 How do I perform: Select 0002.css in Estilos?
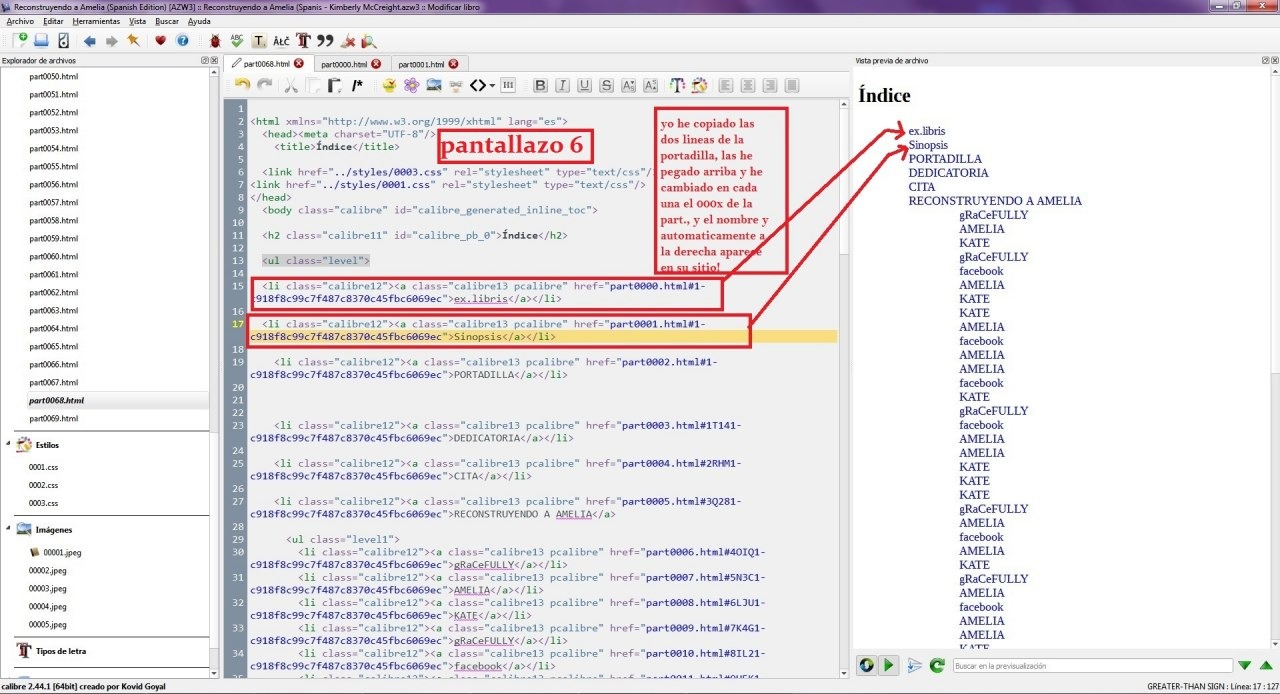coord(43,485)
